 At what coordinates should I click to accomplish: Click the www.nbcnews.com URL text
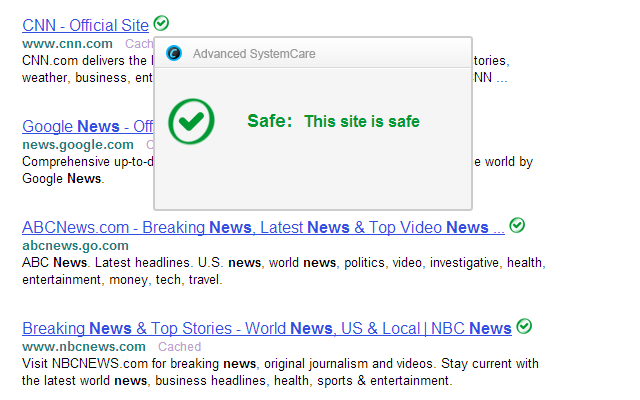84,347
